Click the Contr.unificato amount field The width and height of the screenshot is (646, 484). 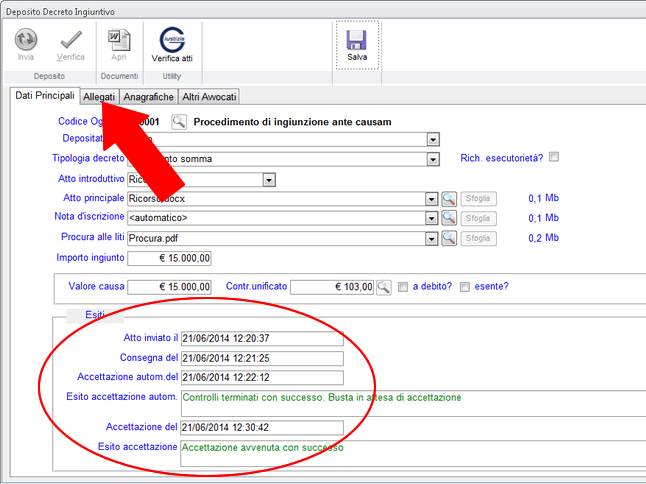[x=332, y=287]
